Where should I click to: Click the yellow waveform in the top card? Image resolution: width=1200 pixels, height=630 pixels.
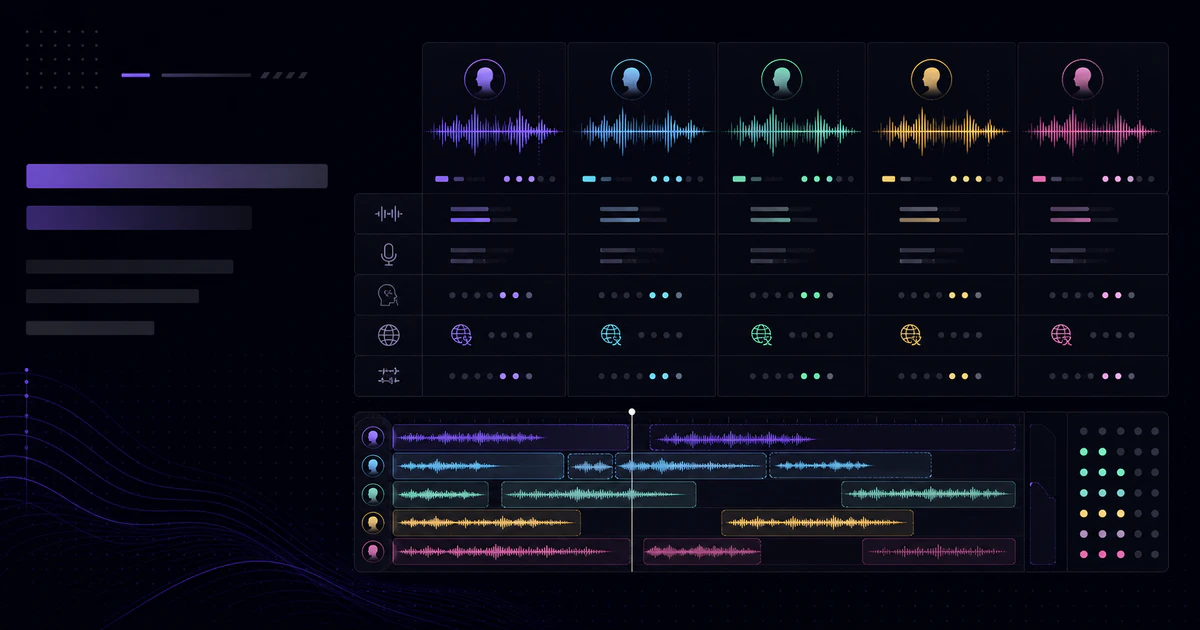click(x=942, y=131)
